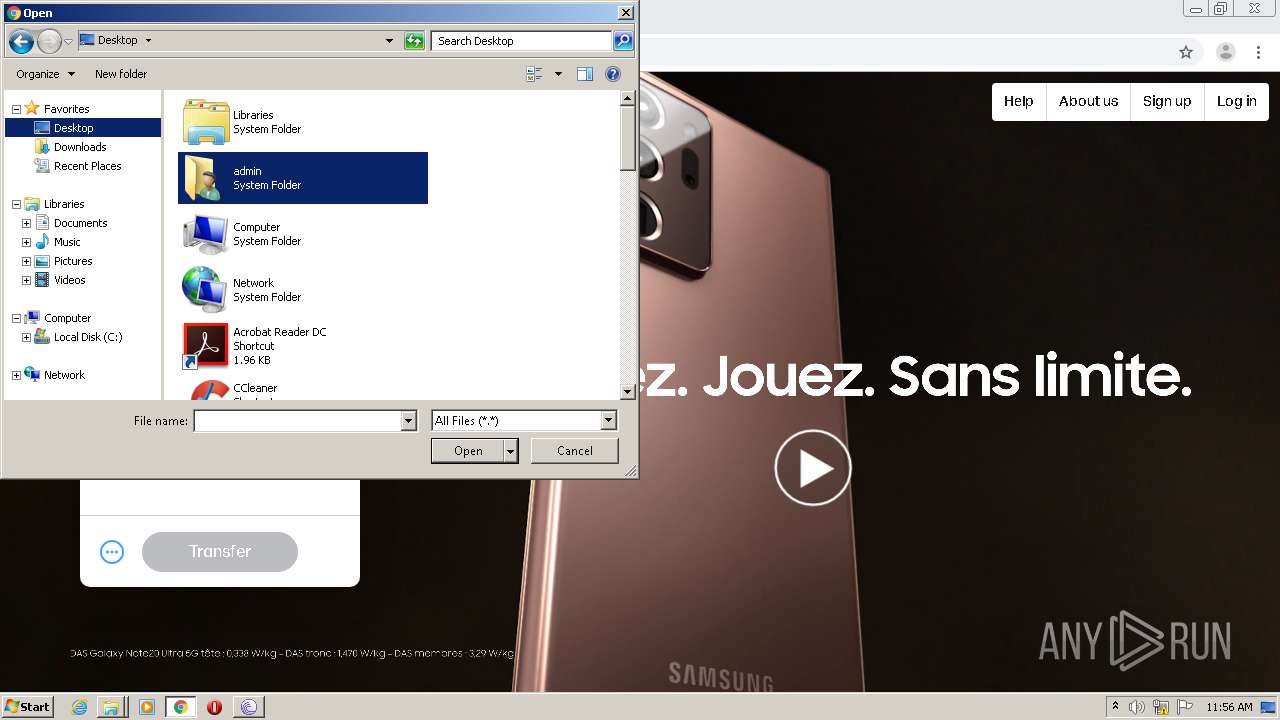Click the Cancel button
This screenshot has width=1280, height=720.
pyautogui.click(x=575, y=451)
